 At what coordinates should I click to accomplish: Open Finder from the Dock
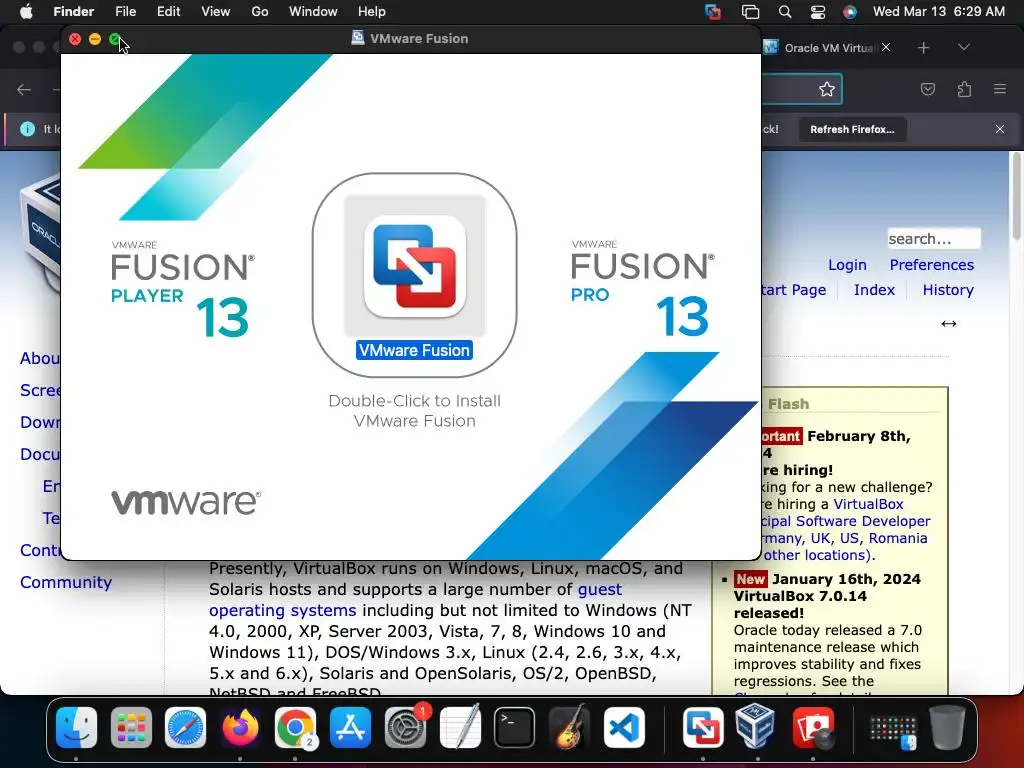[x=76, y=727]
